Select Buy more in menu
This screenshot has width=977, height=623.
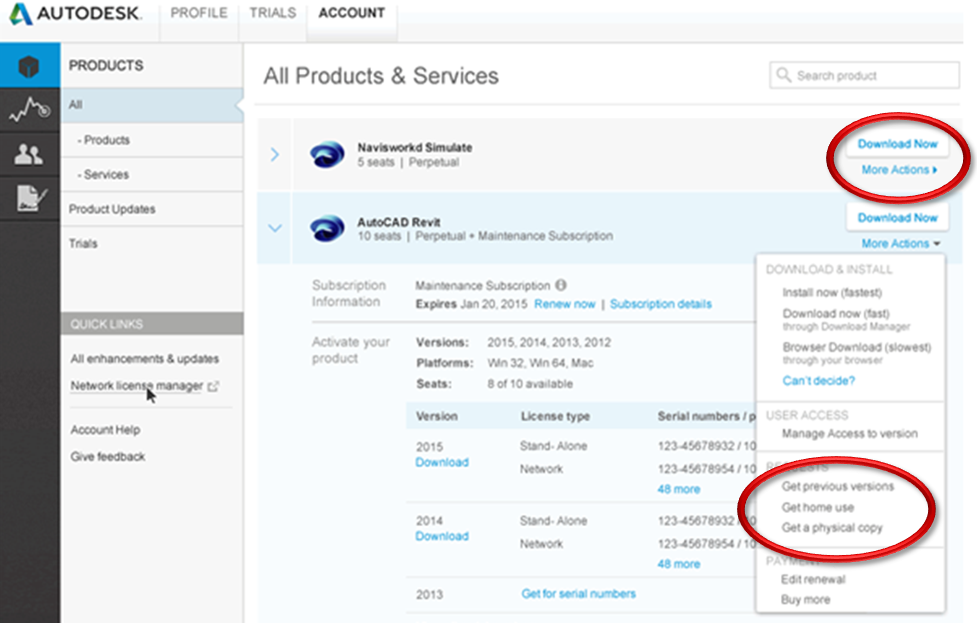tap(805, 600)
